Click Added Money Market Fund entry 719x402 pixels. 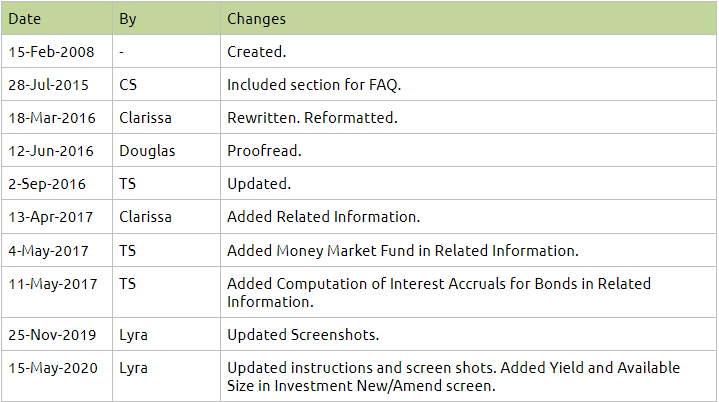(403, 250)
